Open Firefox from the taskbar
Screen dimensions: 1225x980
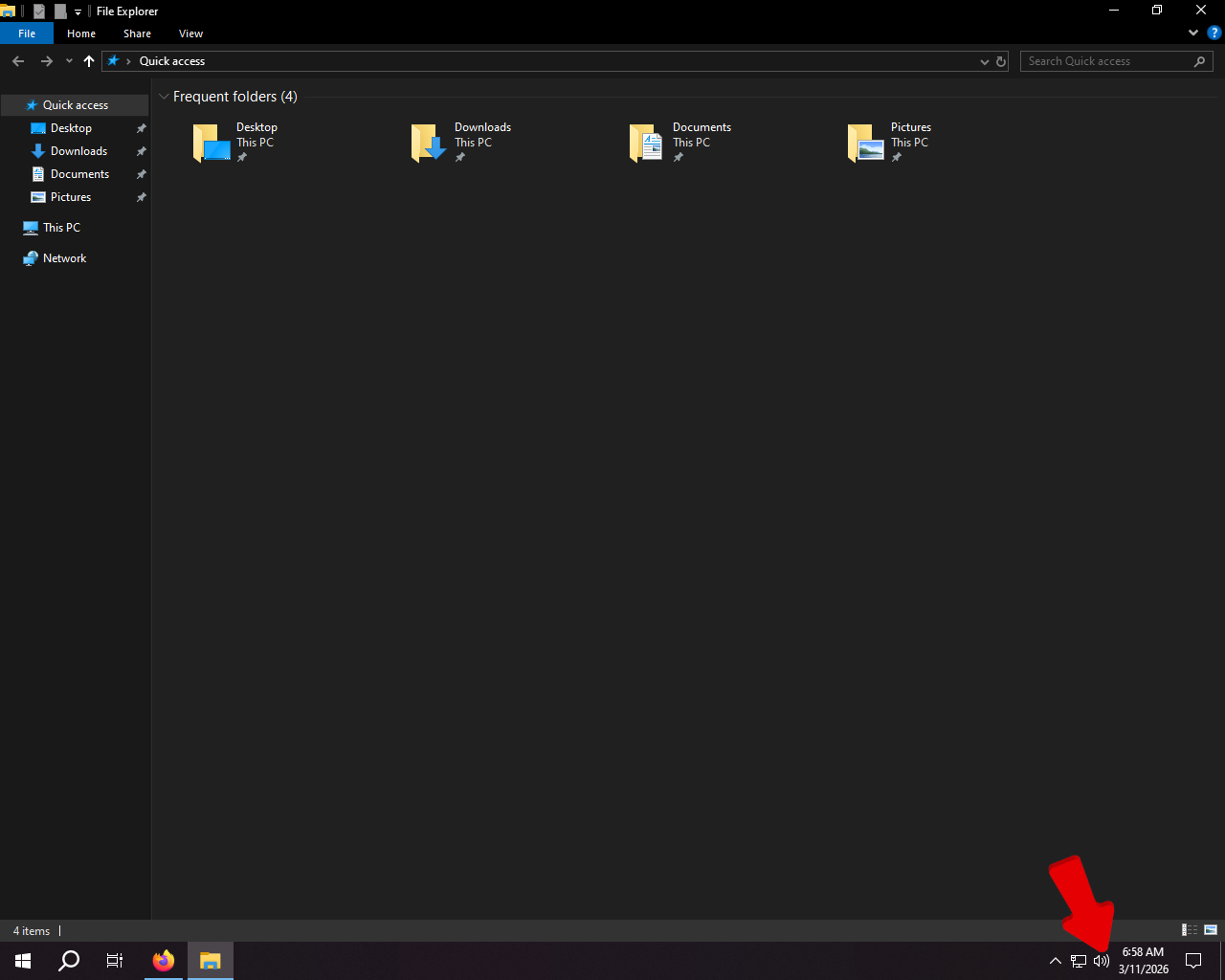point(164,960)
